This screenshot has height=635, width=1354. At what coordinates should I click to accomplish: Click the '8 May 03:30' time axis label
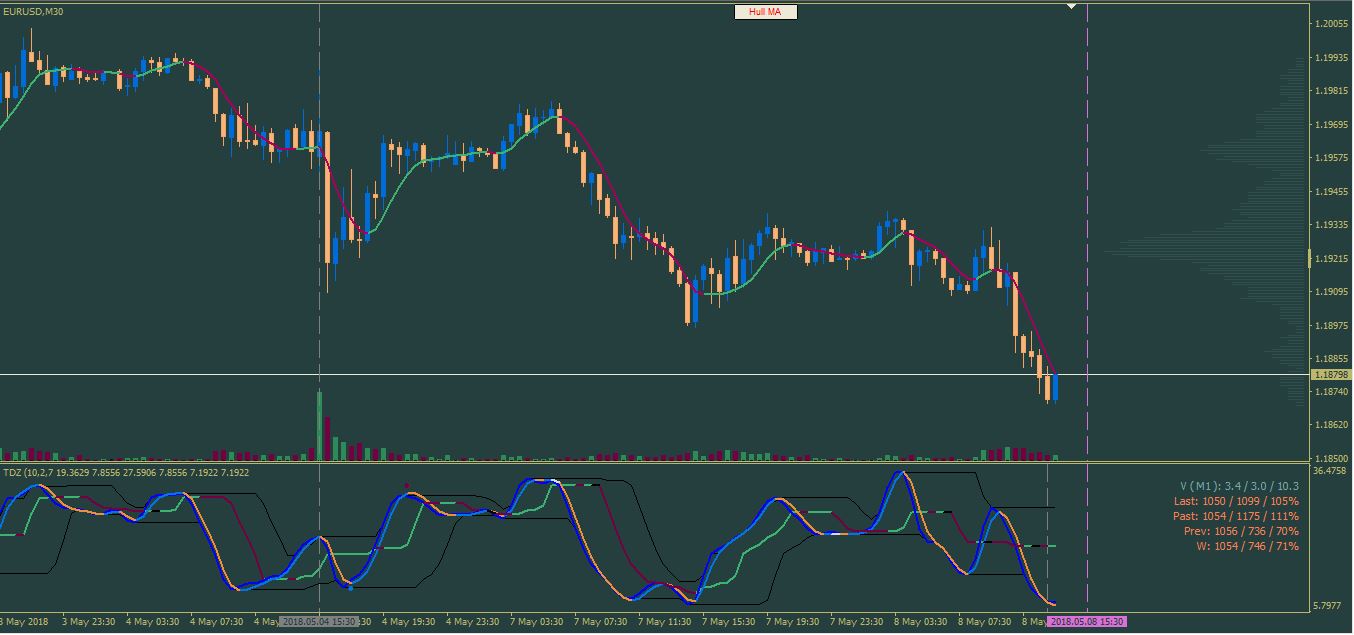click(x=920, y=622)
